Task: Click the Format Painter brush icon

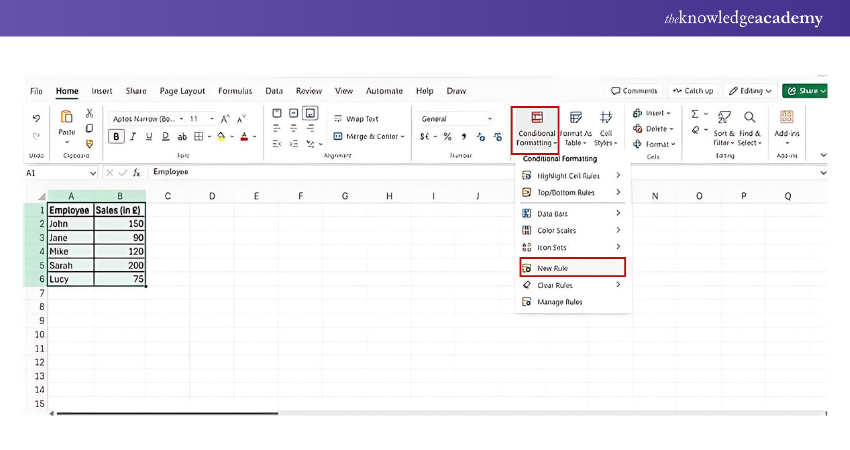Action: [89, 143]
